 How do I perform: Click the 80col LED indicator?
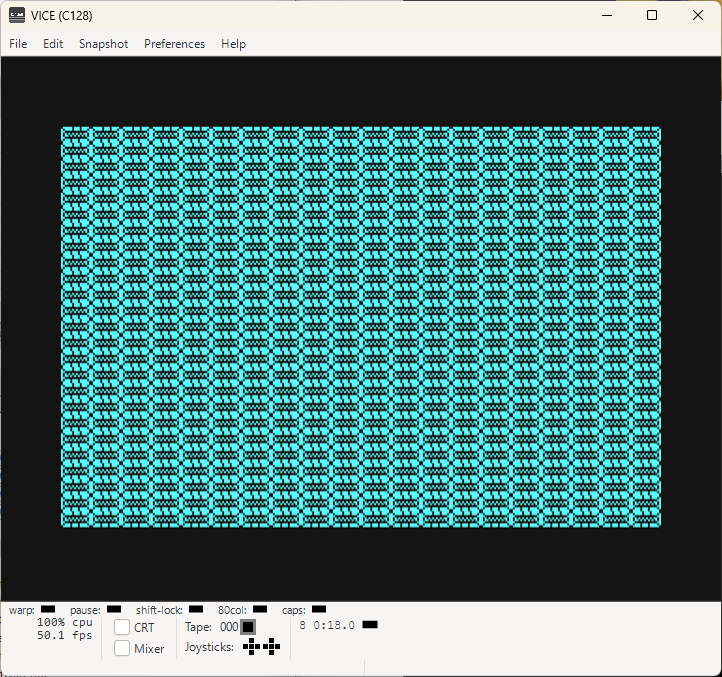260,609
